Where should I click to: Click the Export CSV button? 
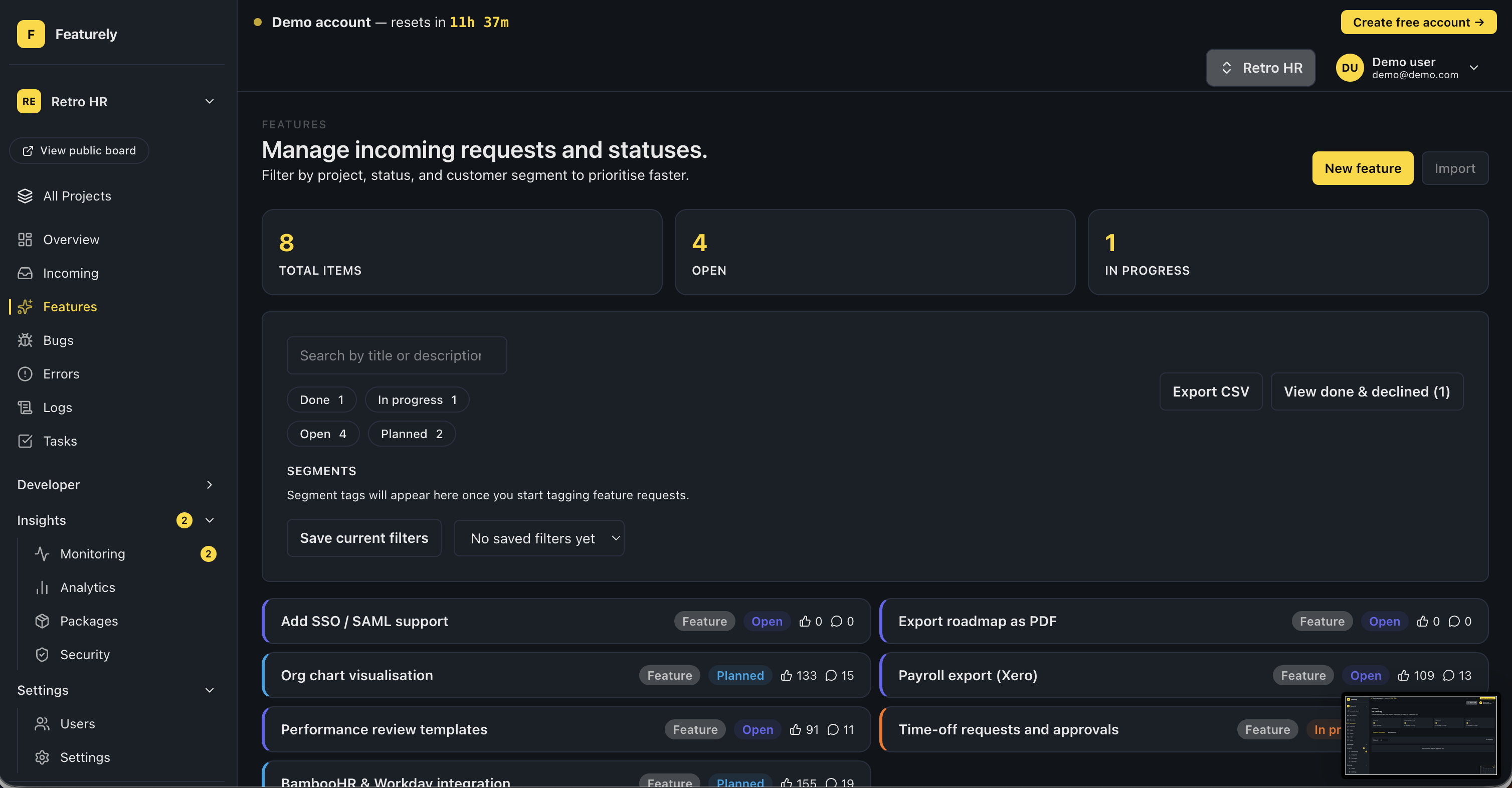tap(1210, 391)
